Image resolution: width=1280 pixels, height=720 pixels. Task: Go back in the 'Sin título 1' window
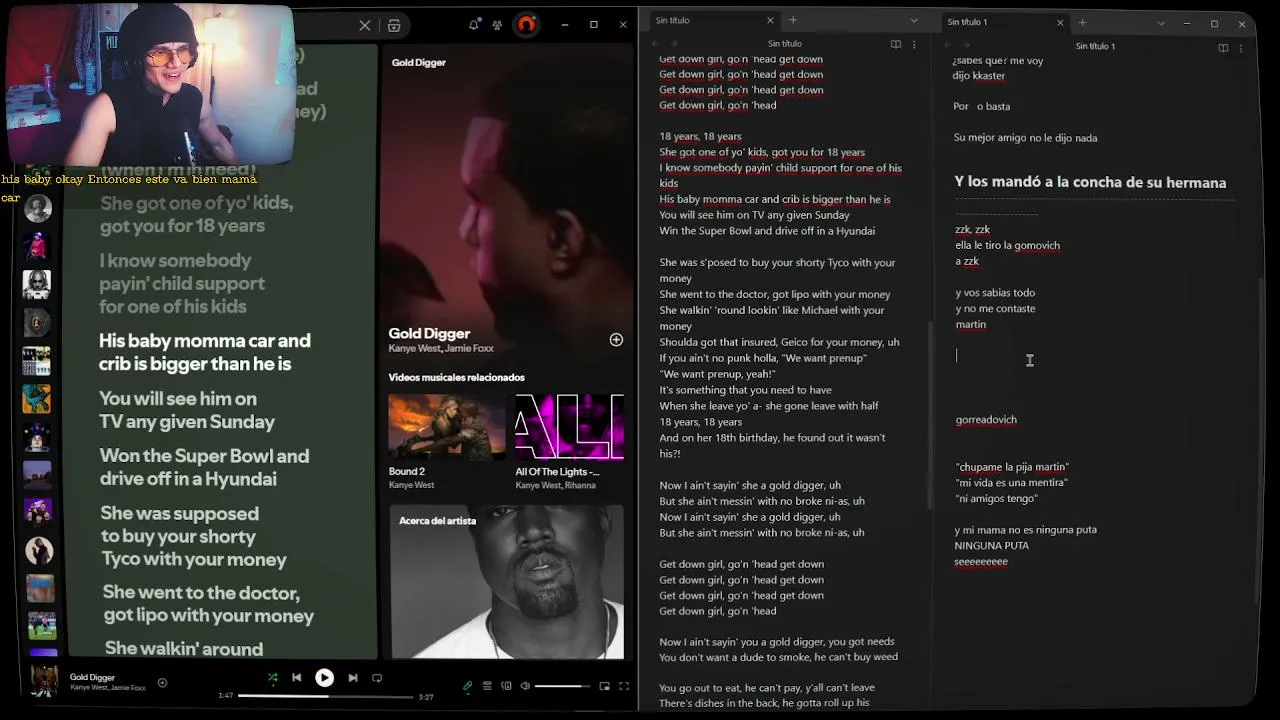949,46
